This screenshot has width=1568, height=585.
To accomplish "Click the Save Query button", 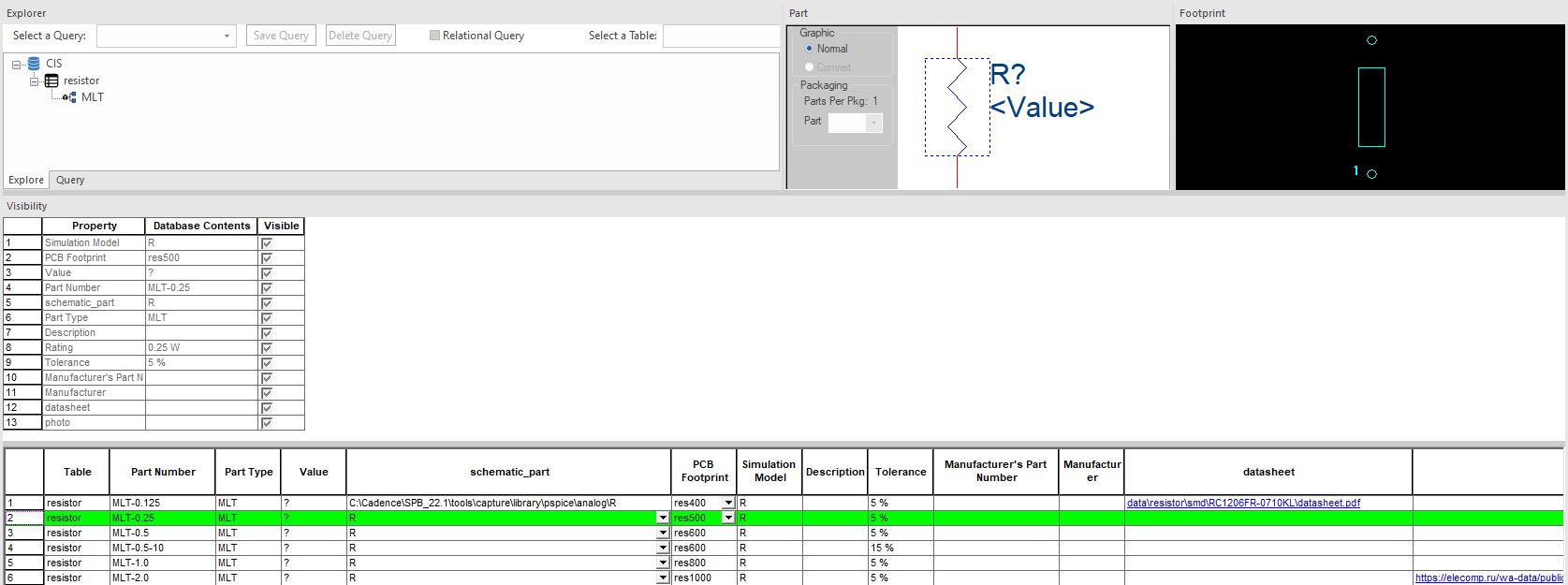I will tap(281, 36).
